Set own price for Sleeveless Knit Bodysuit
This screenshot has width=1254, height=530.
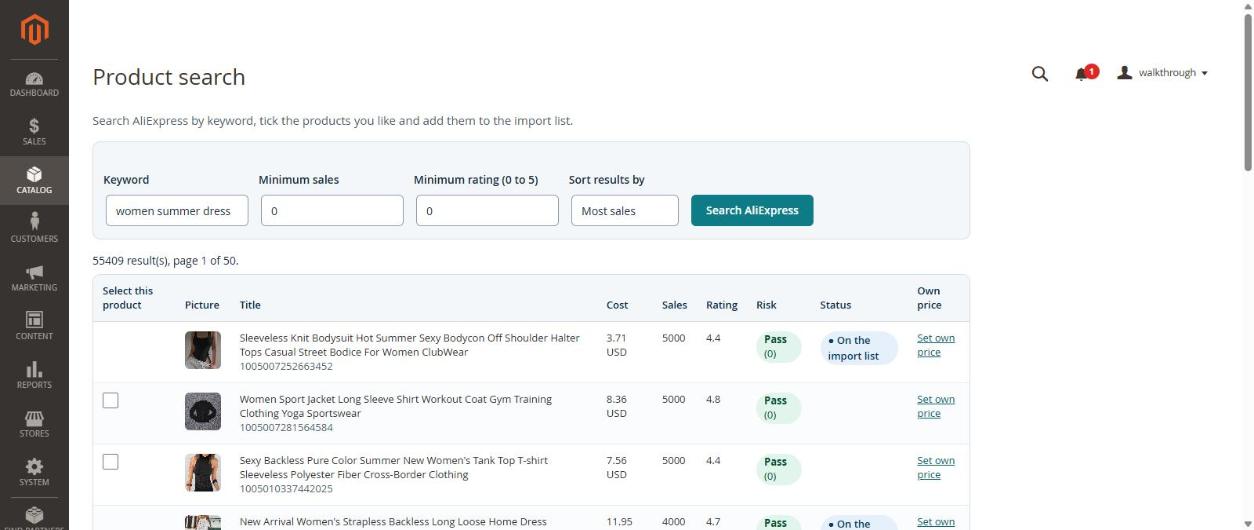pos(936,345)
